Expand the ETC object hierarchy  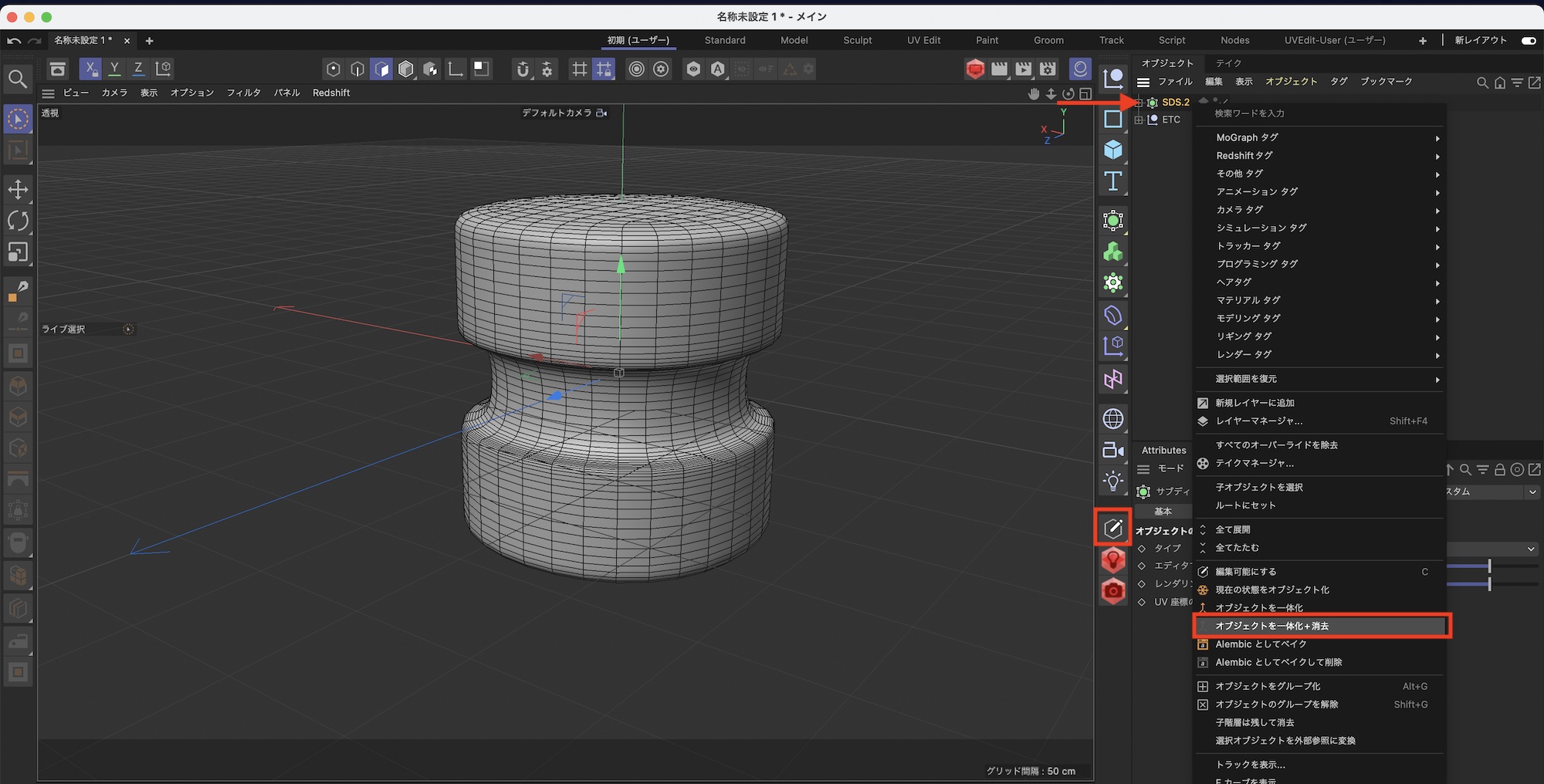tap(1139, 120)
